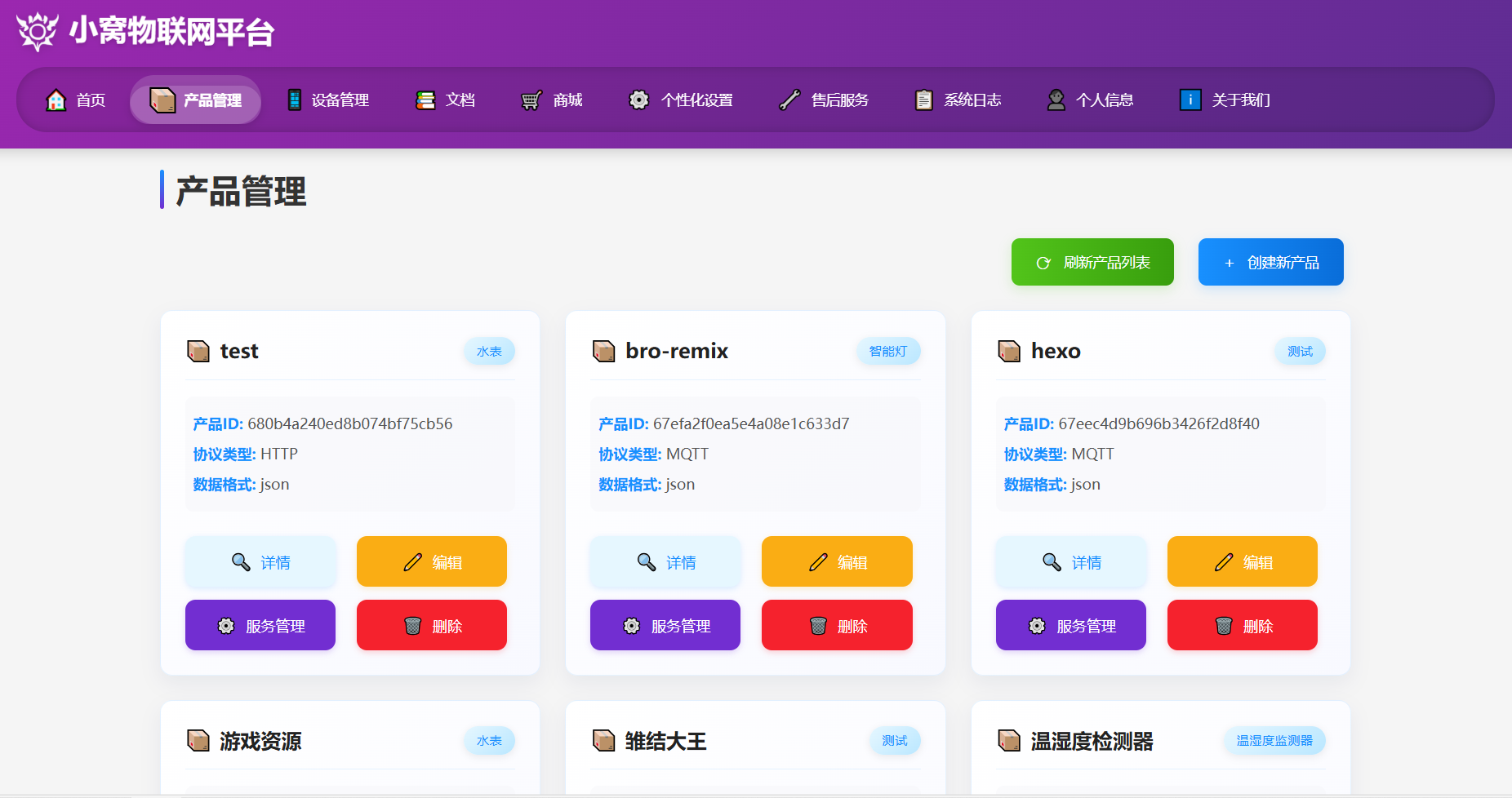Click the 水表 tag on test card
This screenshot has height=798, width=1512.
(490, 351)
